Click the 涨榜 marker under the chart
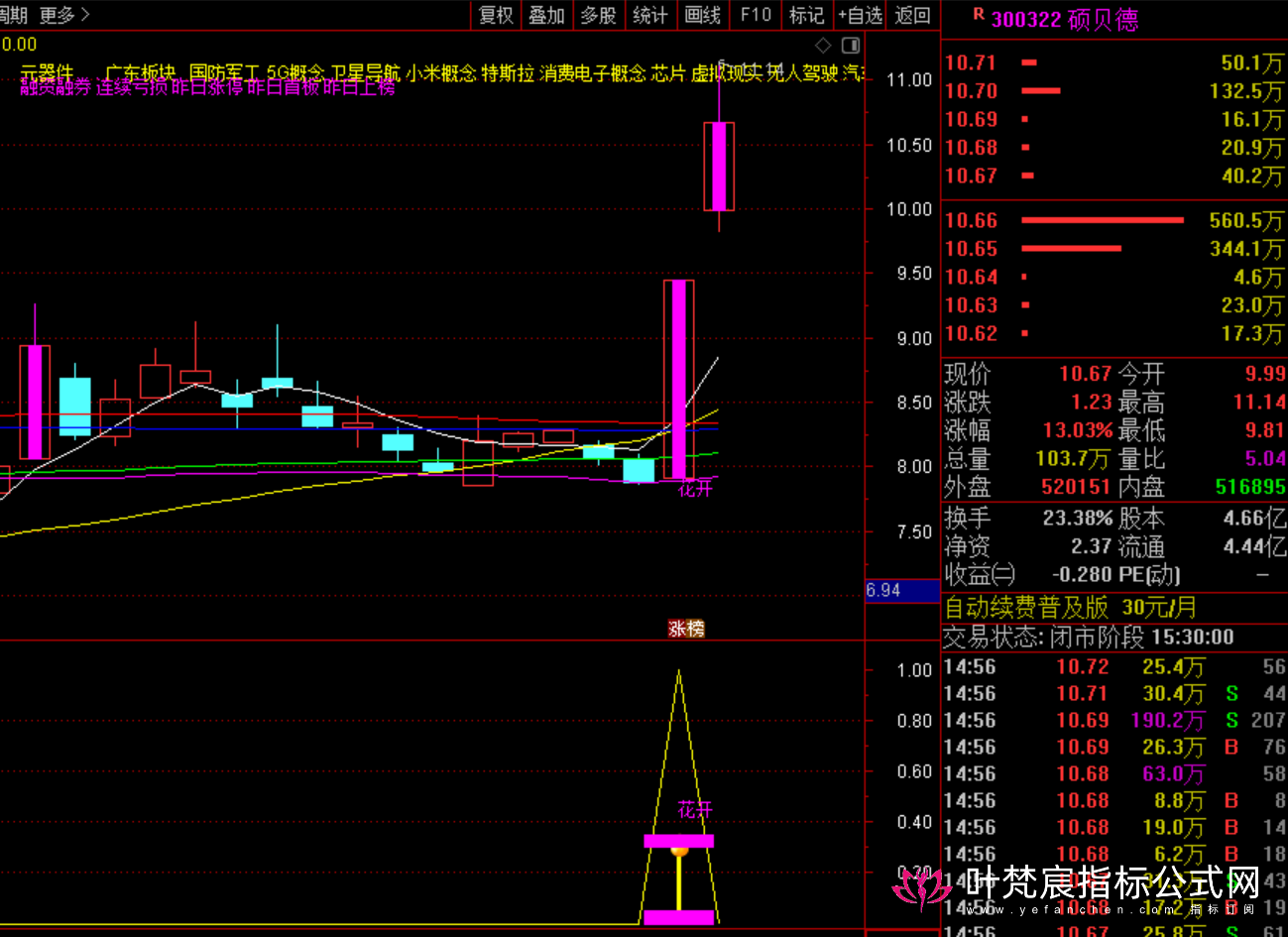1288x937 pixels. (686, 629)
